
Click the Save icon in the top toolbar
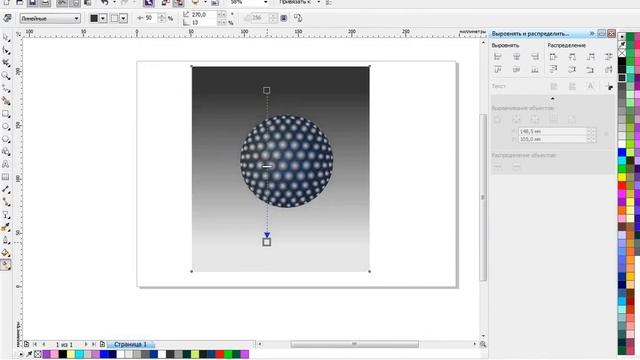point(32,3)
